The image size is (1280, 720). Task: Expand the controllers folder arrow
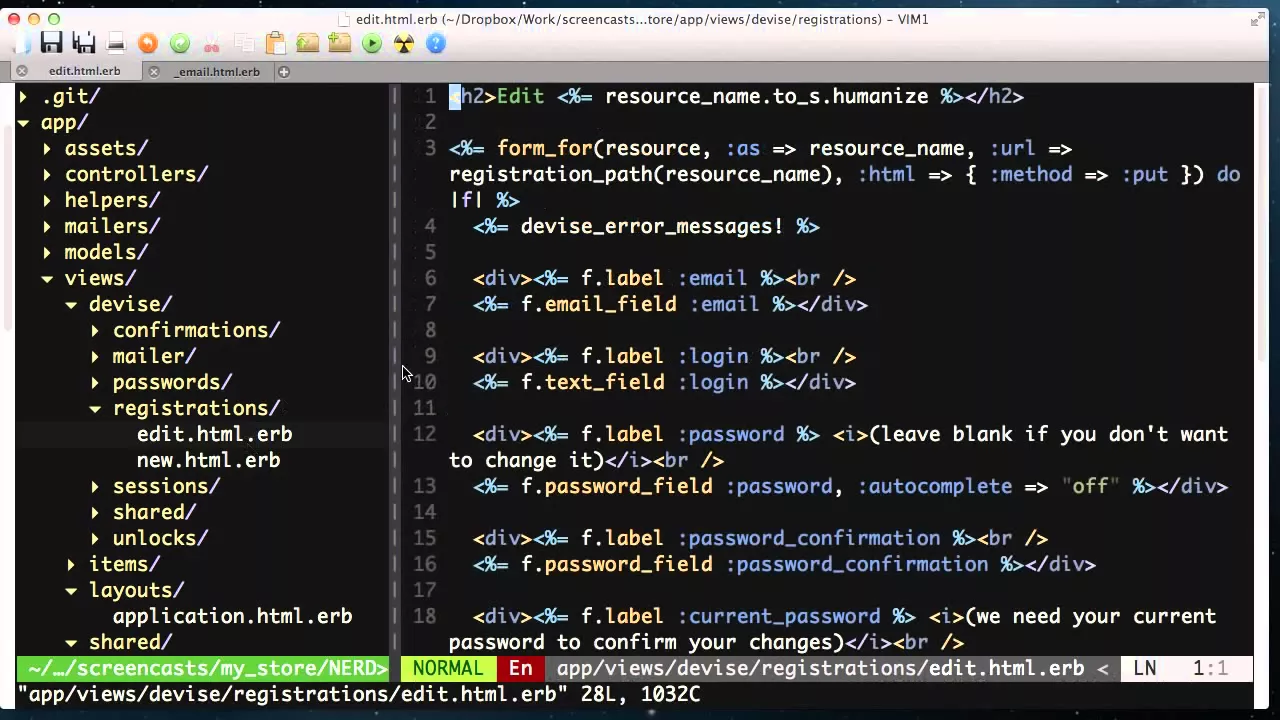click(x=47, y=175)
